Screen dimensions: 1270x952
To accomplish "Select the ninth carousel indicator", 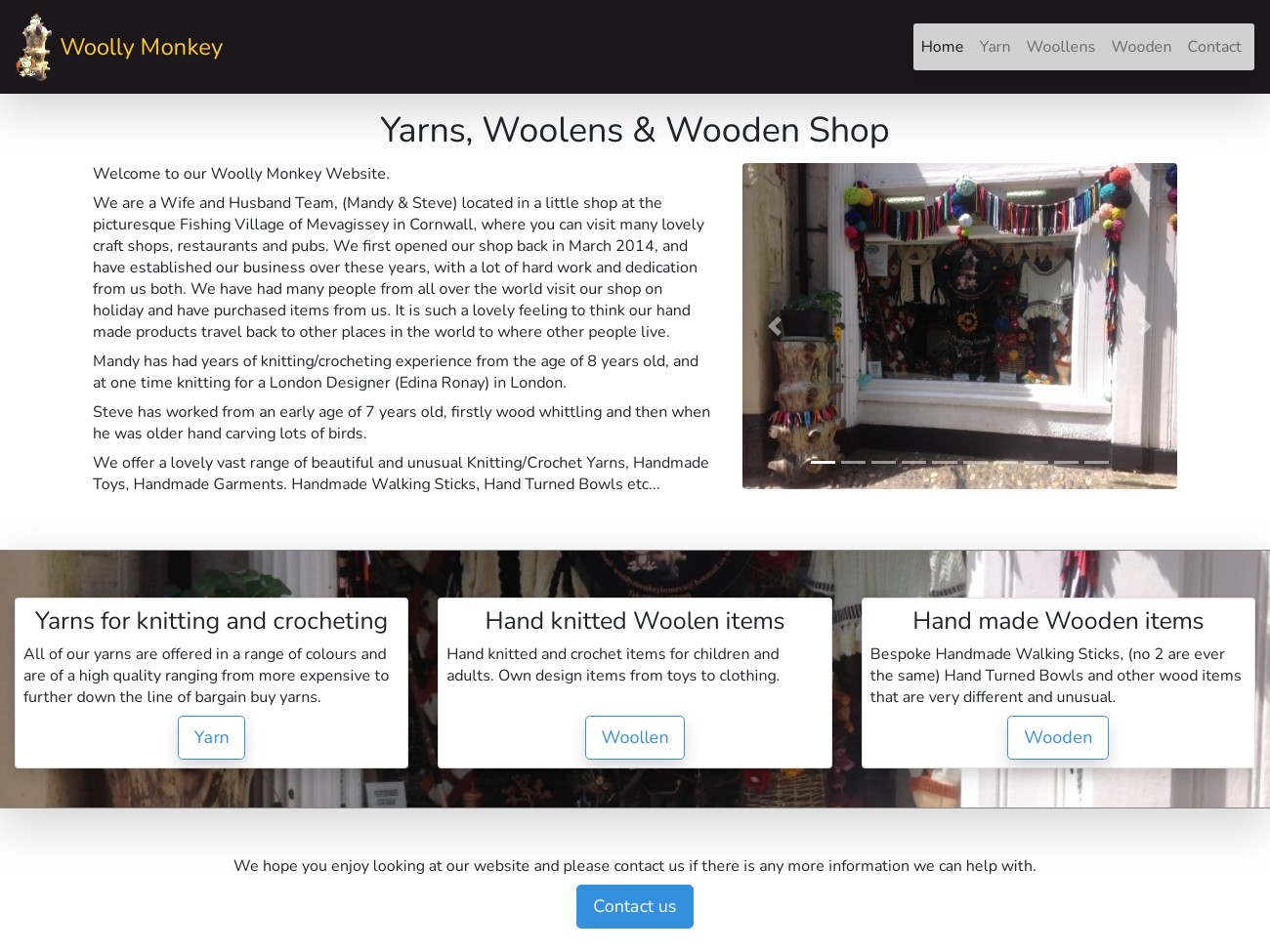I will 1066,462.
